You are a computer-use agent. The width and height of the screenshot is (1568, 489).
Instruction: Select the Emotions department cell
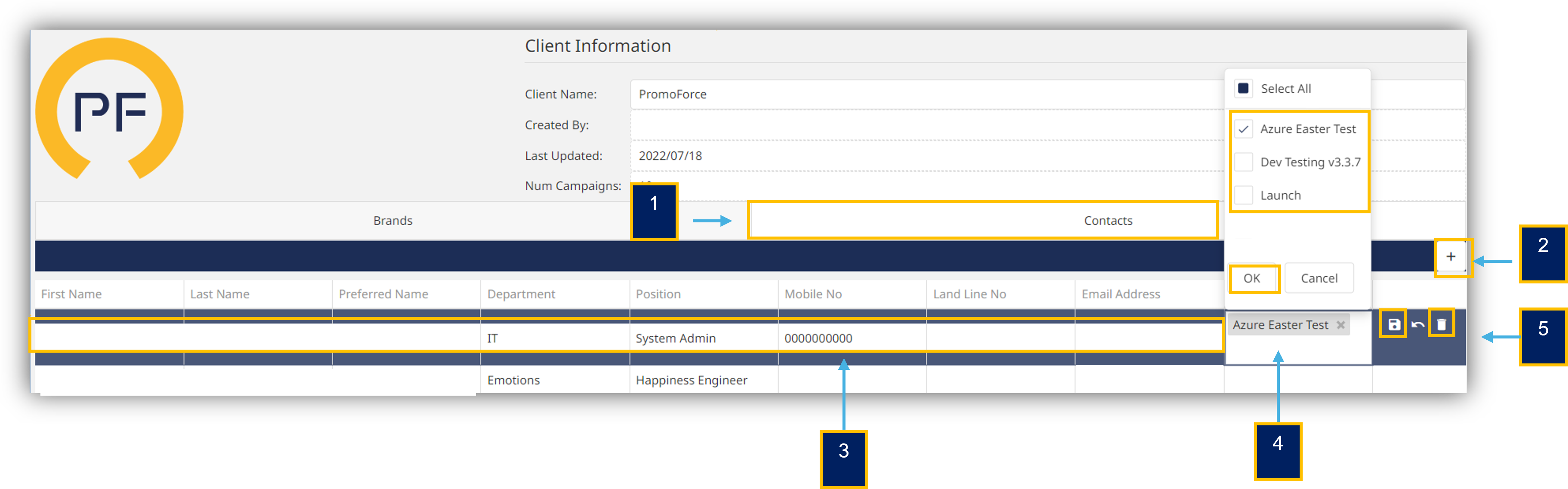pos(555,380)
